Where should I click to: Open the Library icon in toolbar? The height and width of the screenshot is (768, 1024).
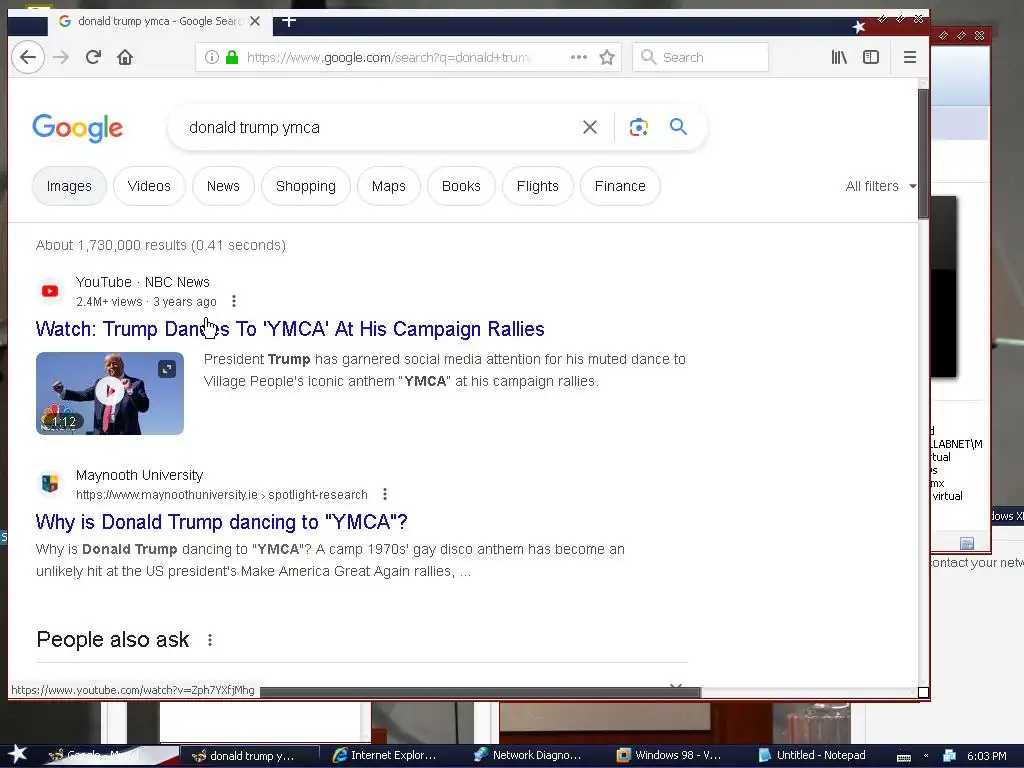pos(839,57)
